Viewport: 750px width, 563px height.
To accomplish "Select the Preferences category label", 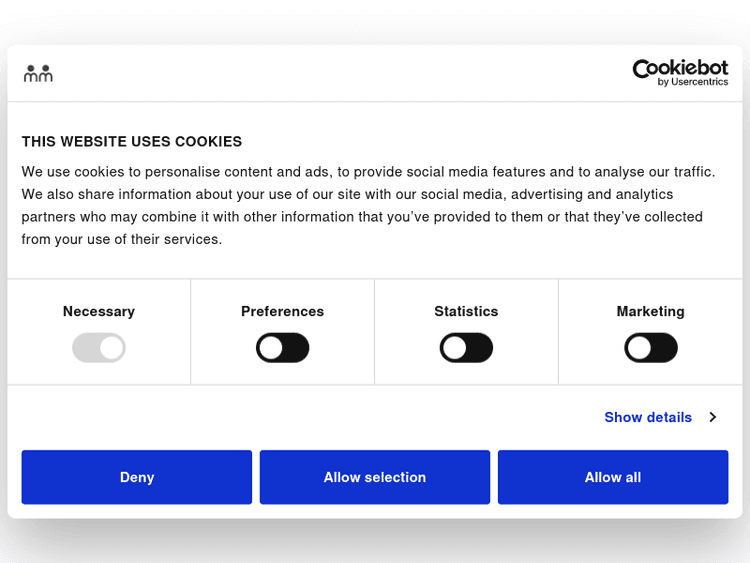I will click(x=283, y=311).
